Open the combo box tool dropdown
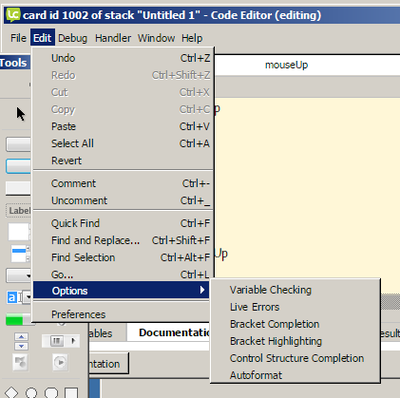Image resolution: width=400 pixels, height=398 pixels. coord(19,297)
